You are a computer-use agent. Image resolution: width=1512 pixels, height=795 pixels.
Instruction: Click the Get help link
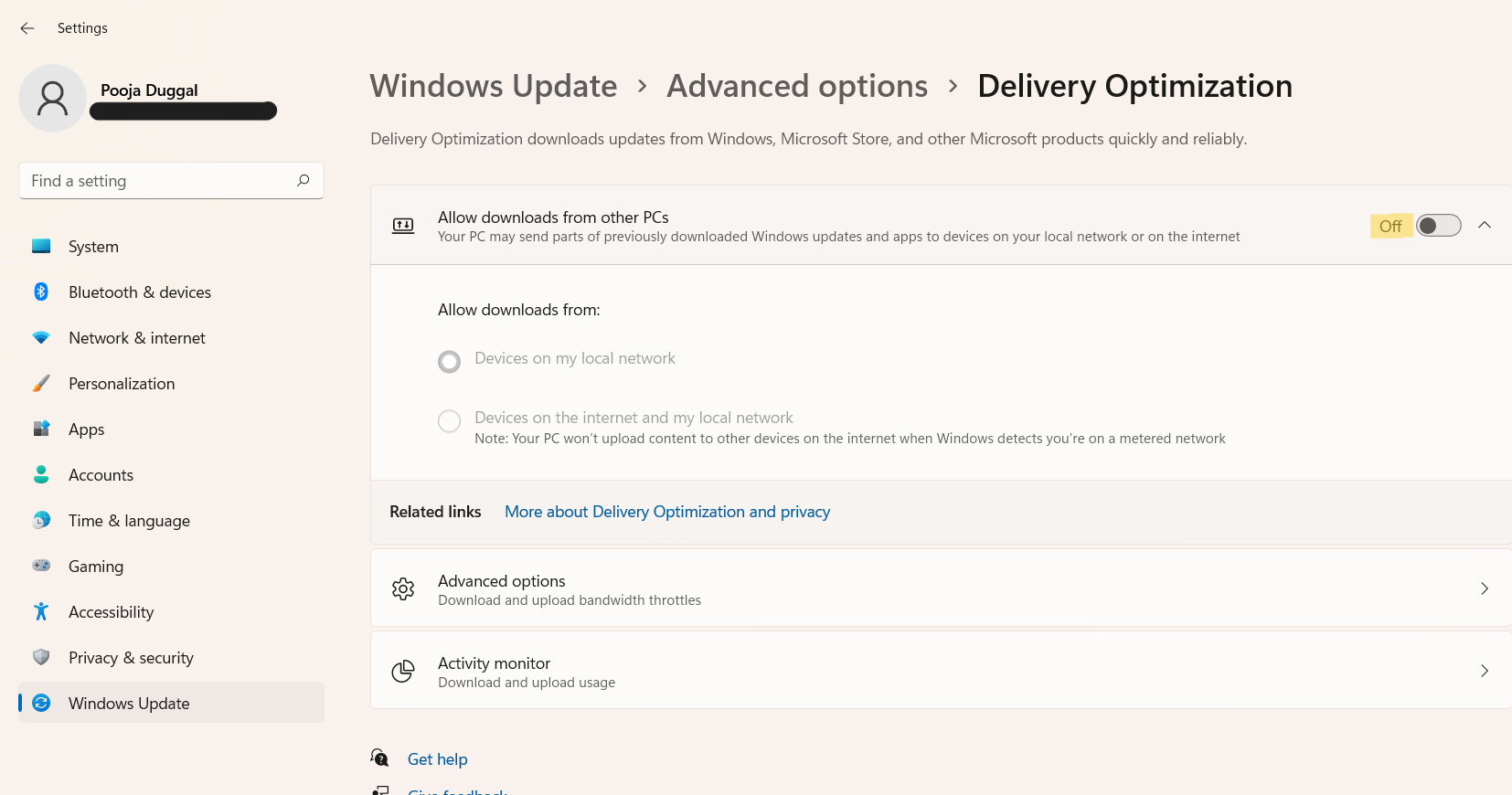437,759
